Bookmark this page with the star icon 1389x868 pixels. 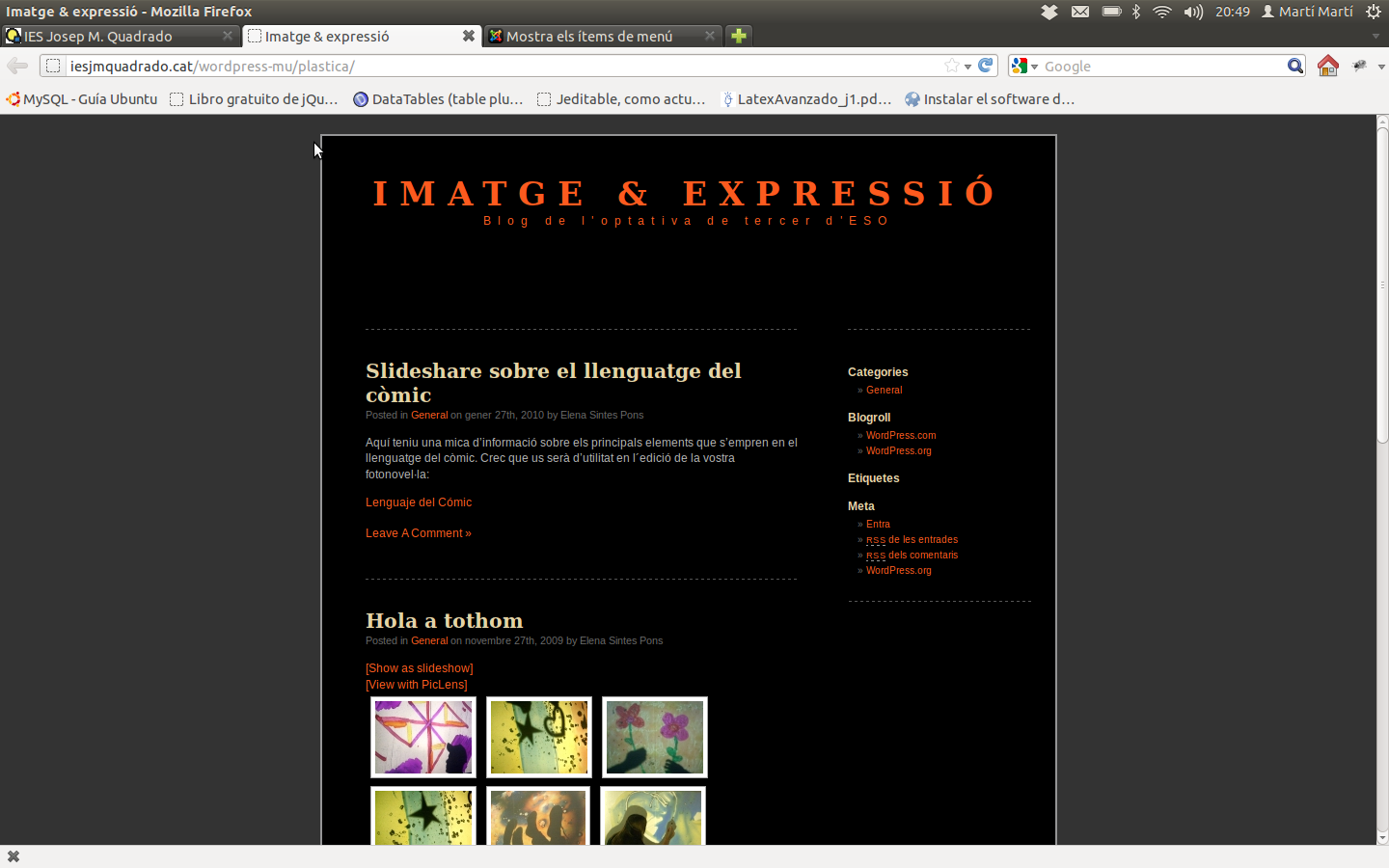pyautogui.click(x=952, y=66)
